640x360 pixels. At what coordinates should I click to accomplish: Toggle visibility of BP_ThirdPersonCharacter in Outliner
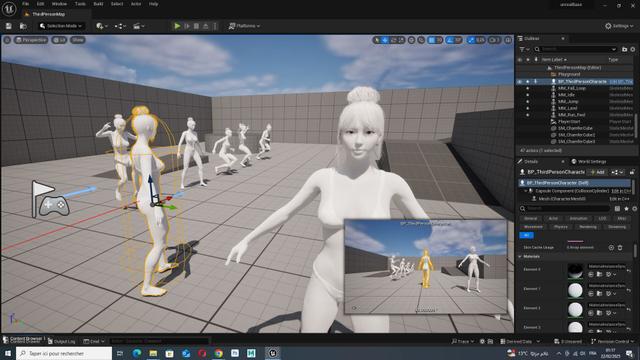pyautogui.click(x=520, y=82)
